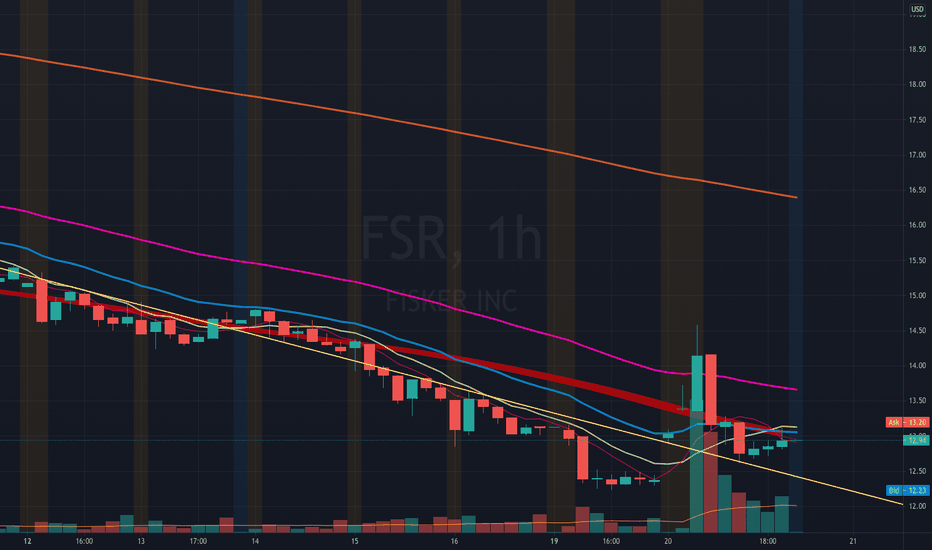Image resolution: width=932 pixels, height=550 pixels.
Task: Click the 18:00 time axis label
Action: pyautogui.click(x=767, y=541)
